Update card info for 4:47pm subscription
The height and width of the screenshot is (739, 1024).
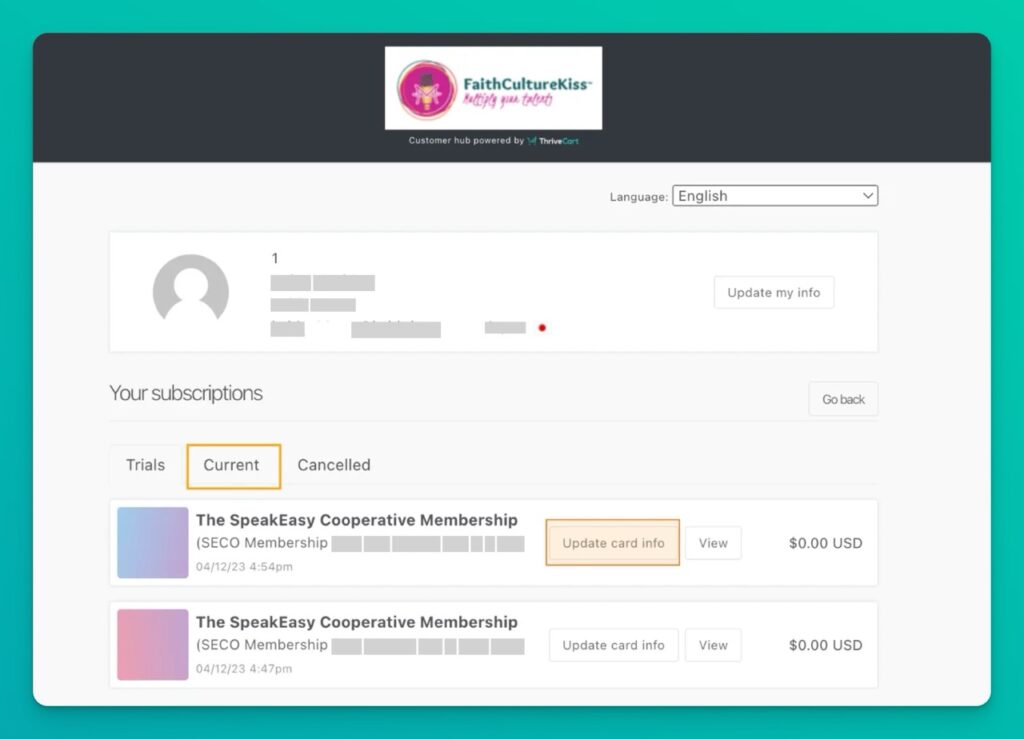[613, 645]
